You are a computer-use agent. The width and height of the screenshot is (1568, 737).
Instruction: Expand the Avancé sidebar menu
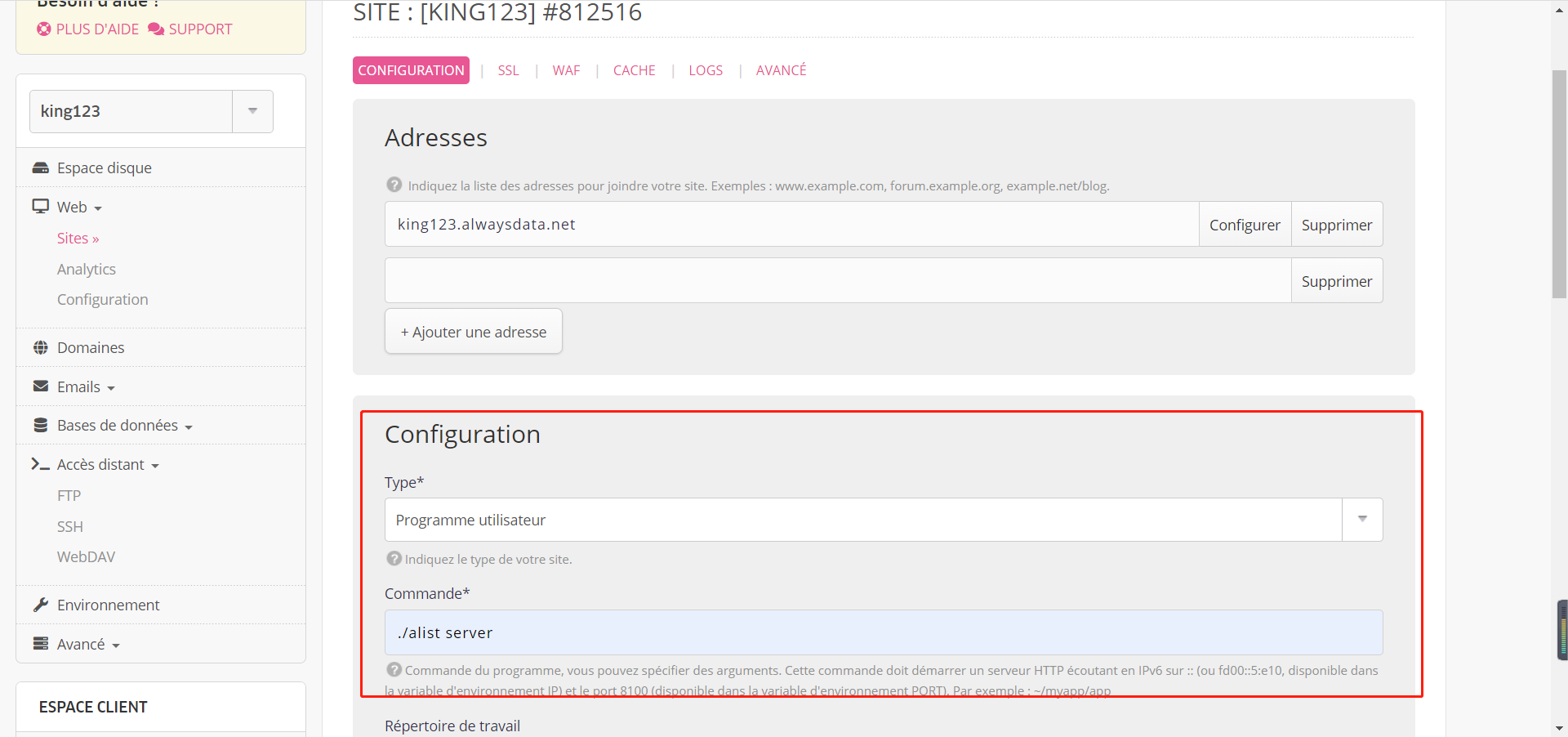pyautogui.click(x=88, y=644)
